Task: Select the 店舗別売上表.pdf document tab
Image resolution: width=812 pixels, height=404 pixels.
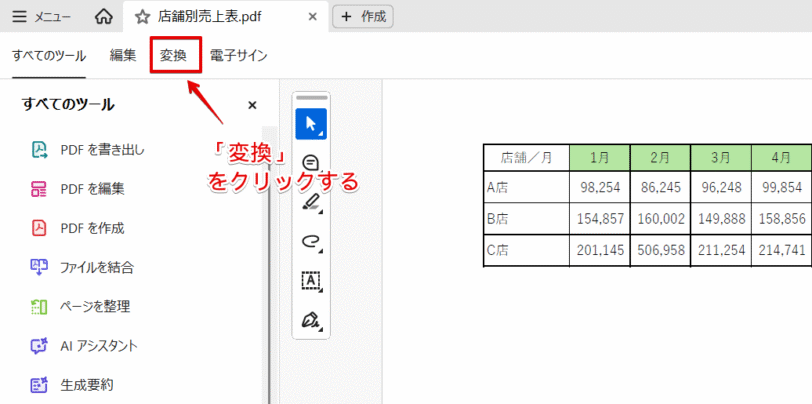Action: tap(226, 17)
